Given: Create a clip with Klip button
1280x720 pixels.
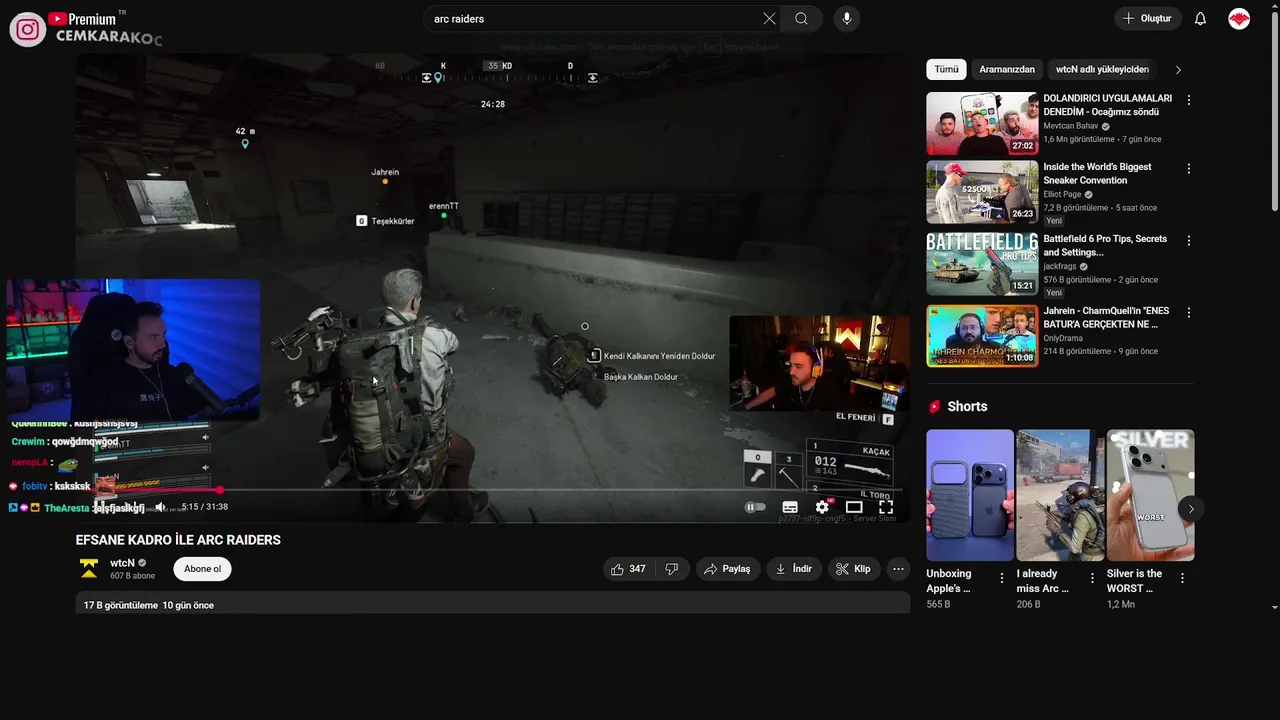Looking at the screenshot, I should (853, 569).
